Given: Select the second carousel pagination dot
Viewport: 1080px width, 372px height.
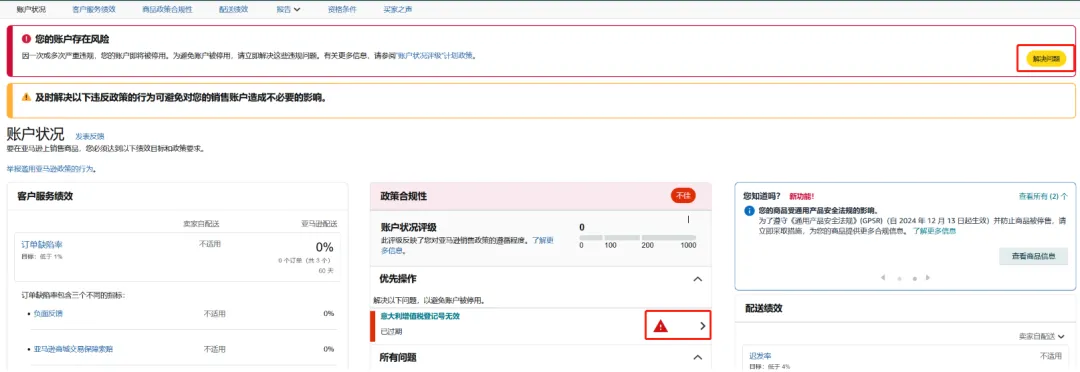Looking at the screenshot, I should (914, 278).
